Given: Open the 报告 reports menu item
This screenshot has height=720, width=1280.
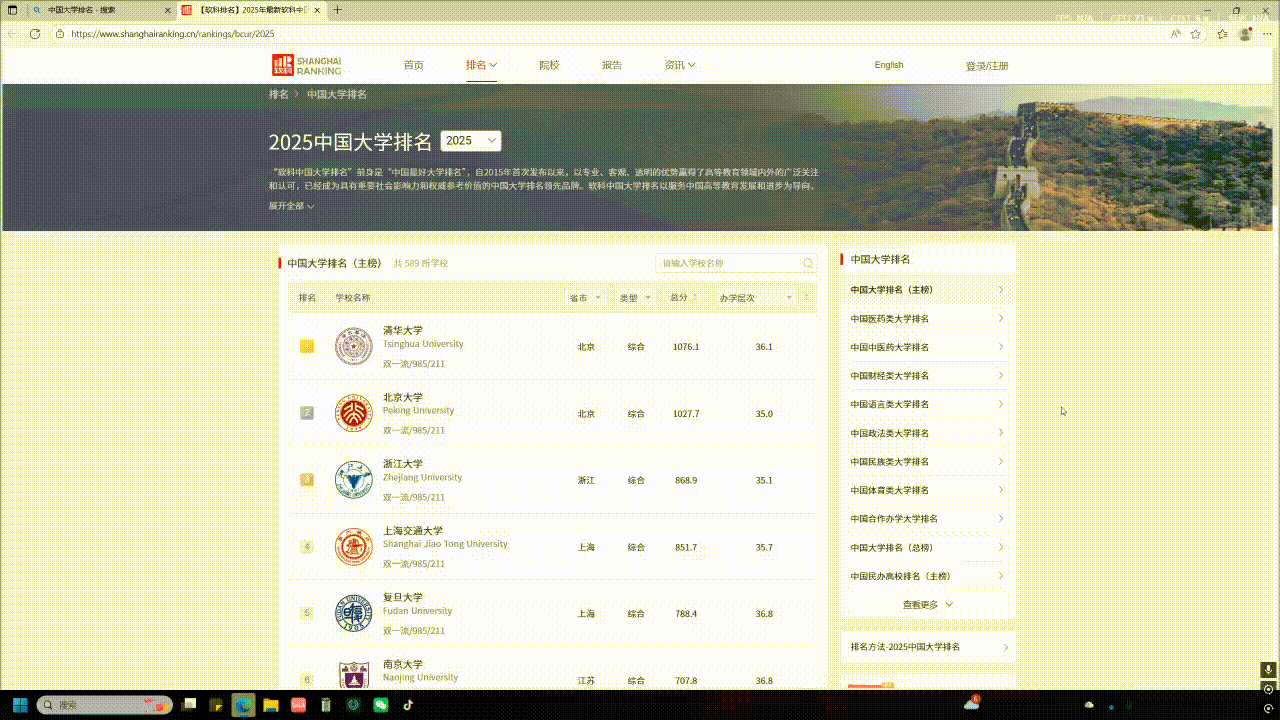Looking at the screenshot, I should (612, 65).
